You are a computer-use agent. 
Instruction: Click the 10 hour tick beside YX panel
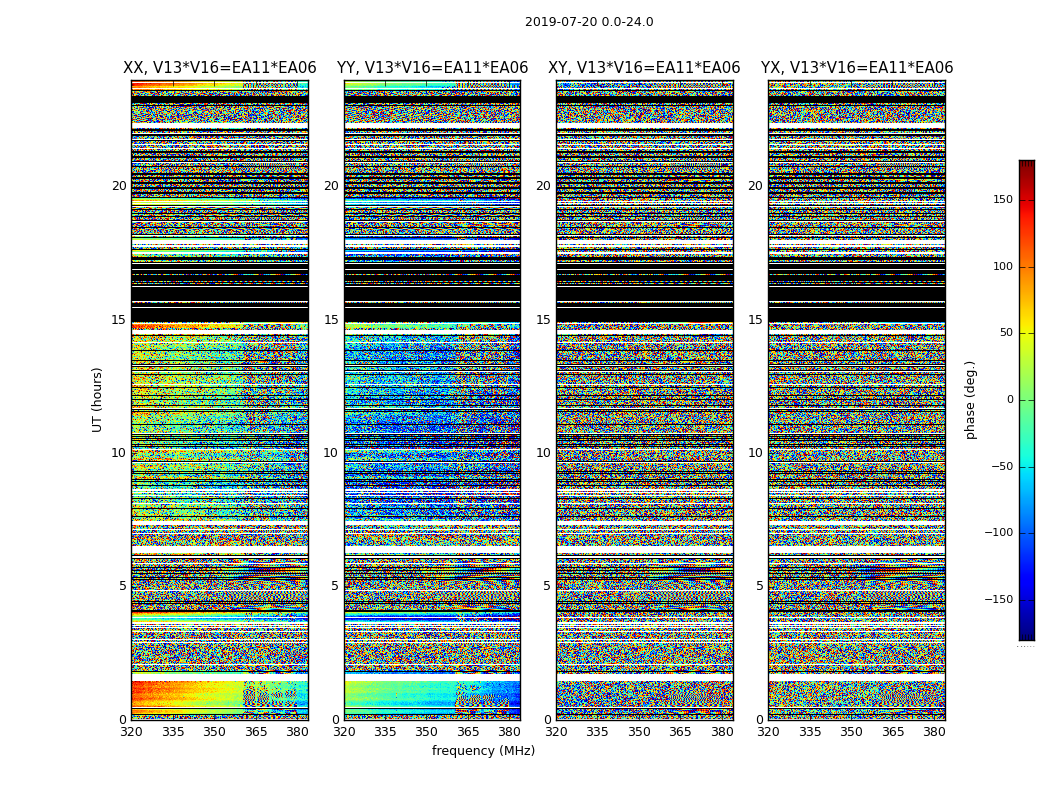[x=755, y=453]
